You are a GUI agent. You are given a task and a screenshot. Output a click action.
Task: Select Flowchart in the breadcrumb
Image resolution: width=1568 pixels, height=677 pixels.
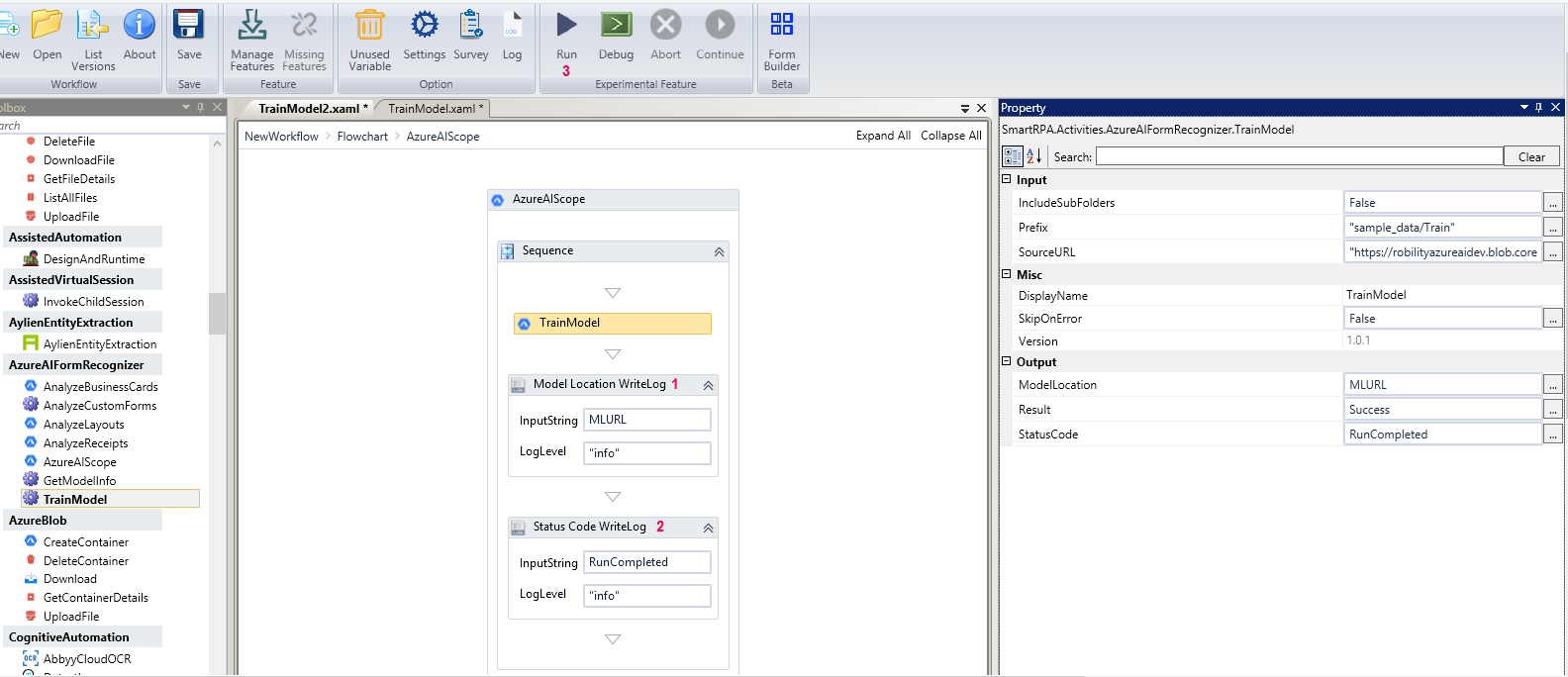(362, 137)
